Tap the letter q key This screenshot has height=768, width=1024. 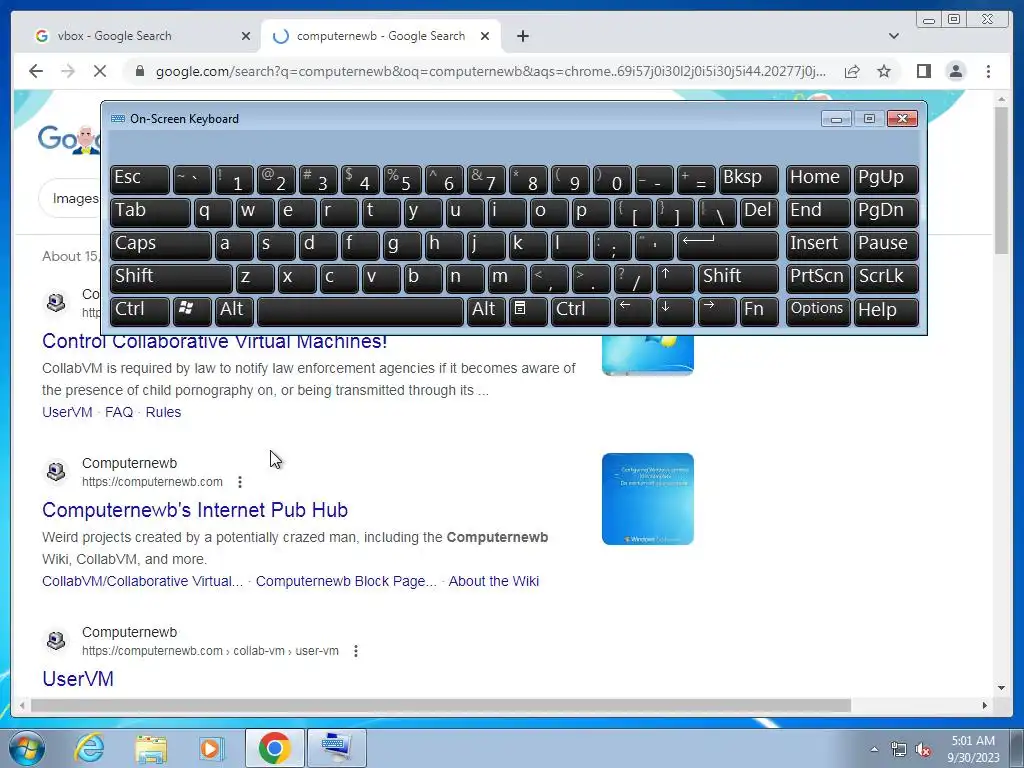pyautogui.click(x=213, y=213)
